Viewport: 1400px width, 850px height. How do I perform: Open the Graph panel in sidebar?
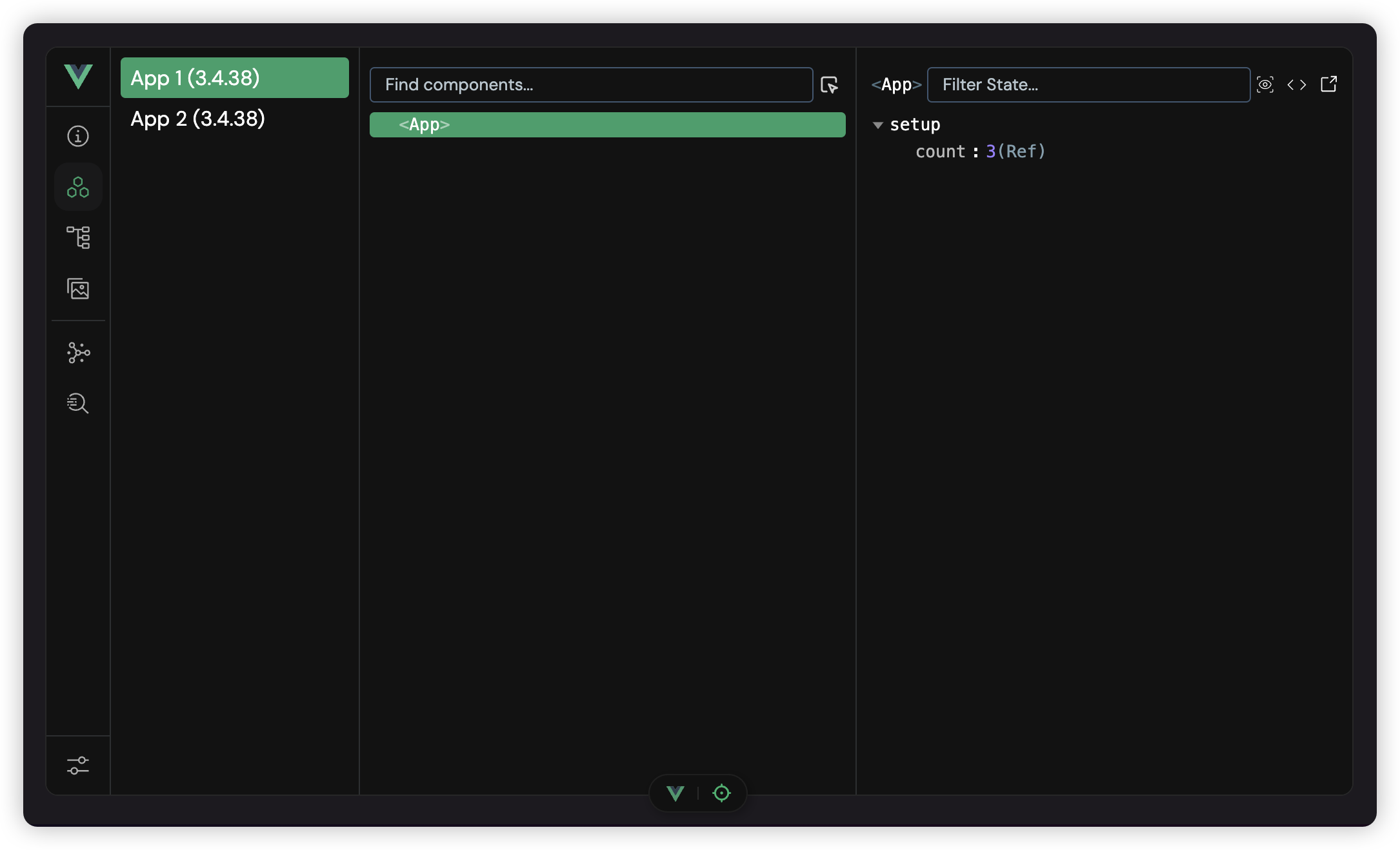(x=77, y=352)
